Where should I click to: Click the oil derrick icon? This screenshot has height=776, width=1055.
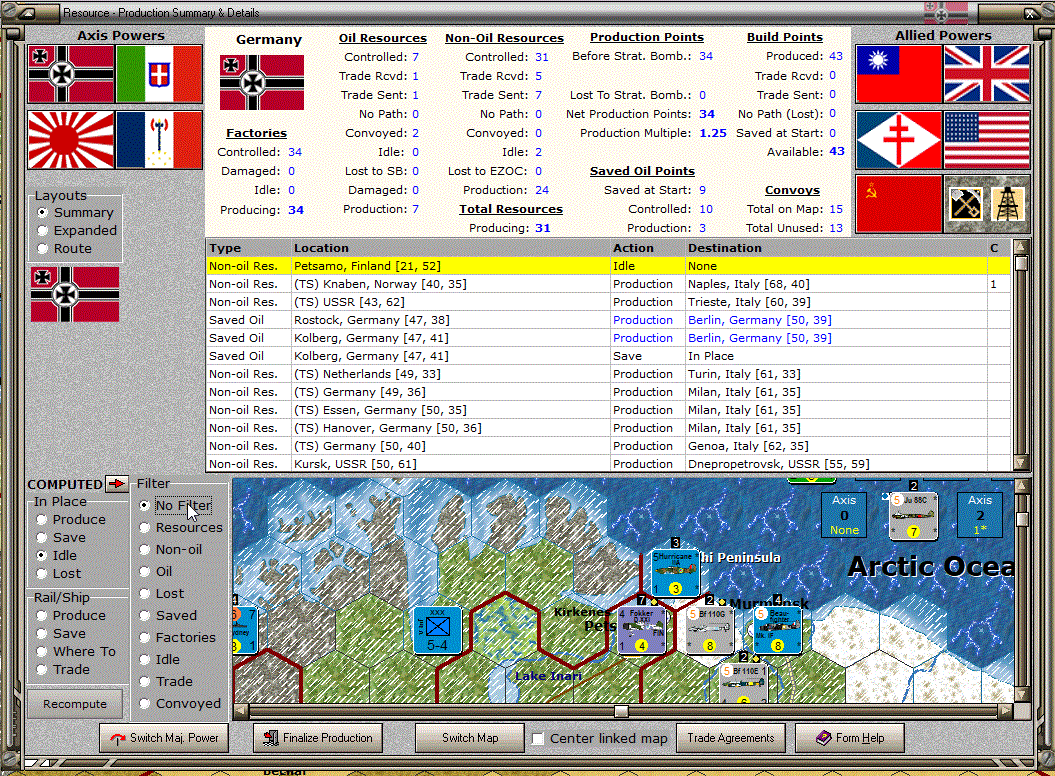1007,204
